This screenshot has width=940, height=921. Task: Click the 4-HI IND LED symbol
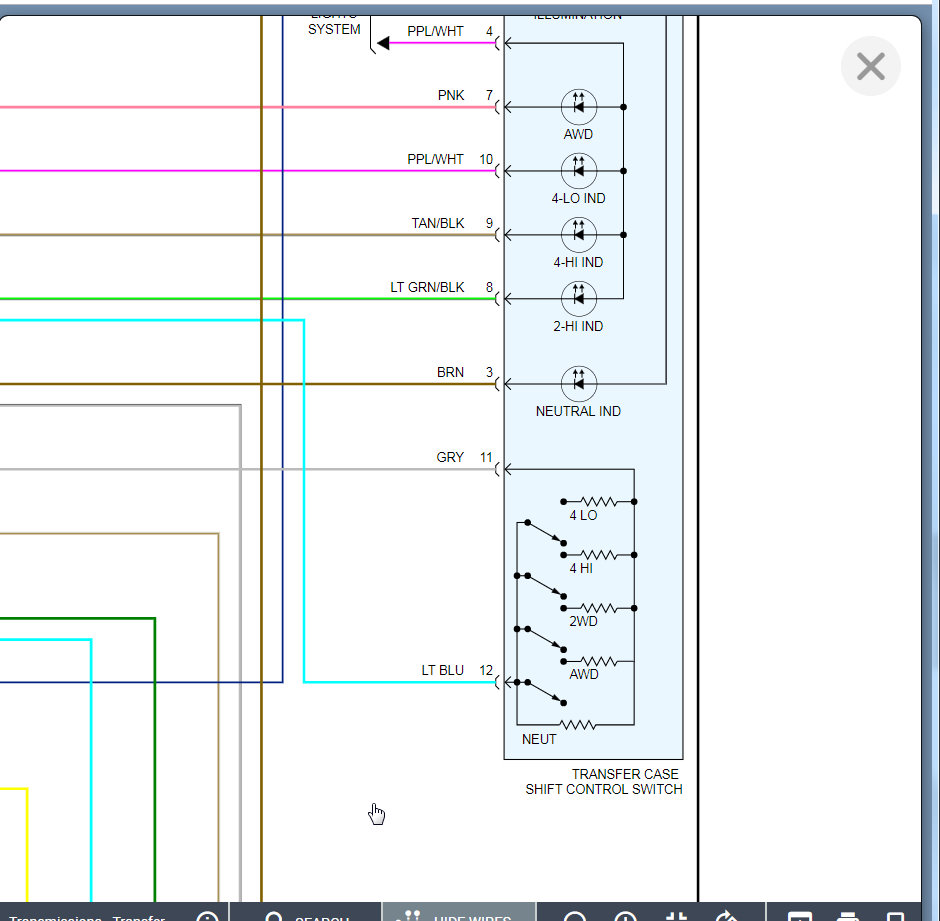click(579, 234)
